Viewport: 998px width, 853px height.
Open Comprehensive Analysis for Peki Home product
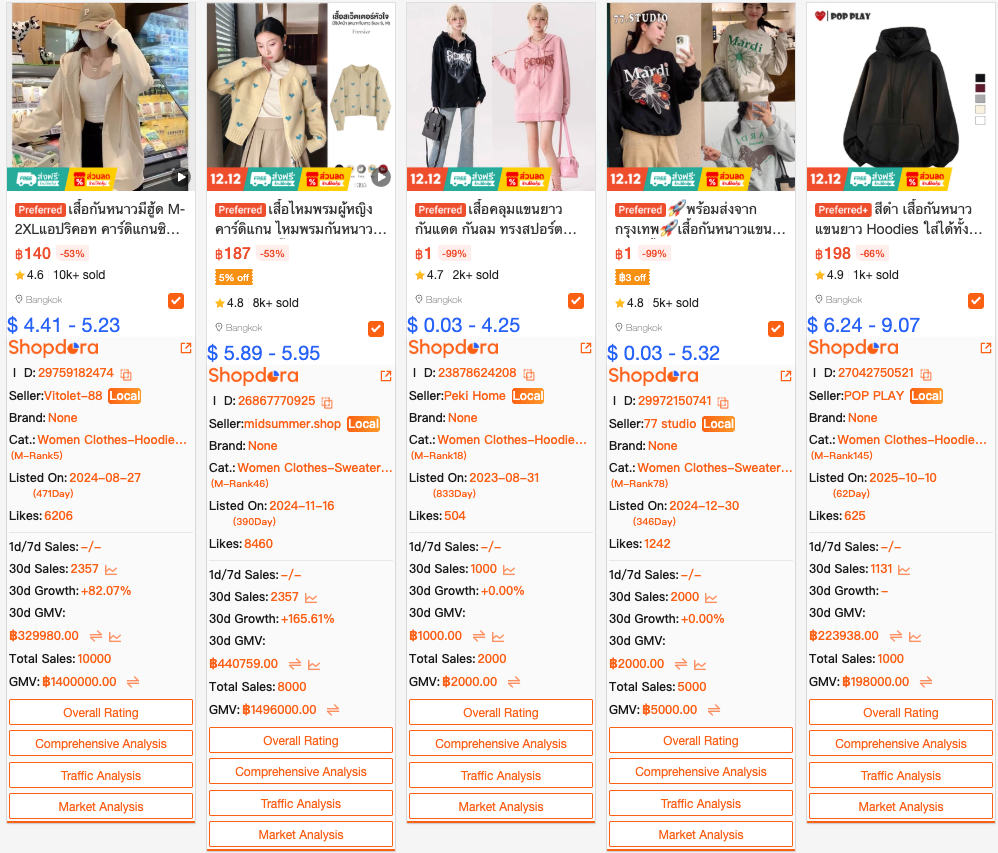(x=501, y=744)
